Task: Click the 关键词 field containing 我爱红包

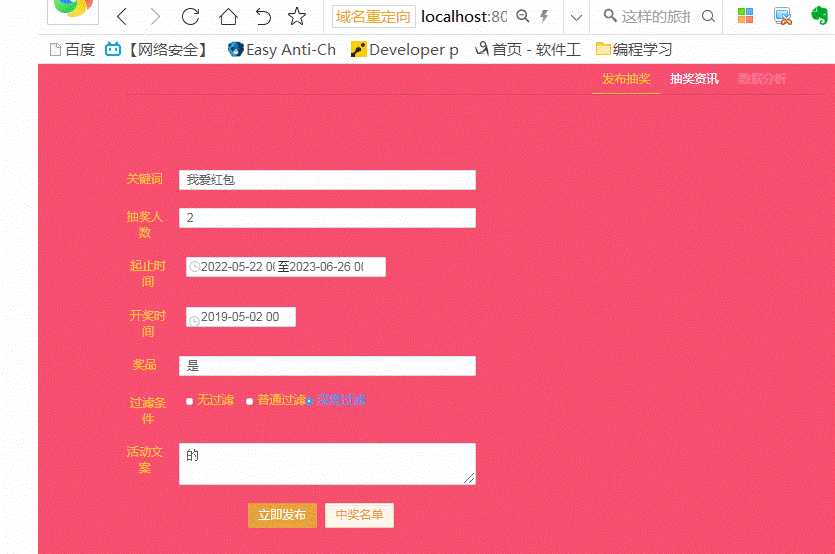Action: coord(328,180)
